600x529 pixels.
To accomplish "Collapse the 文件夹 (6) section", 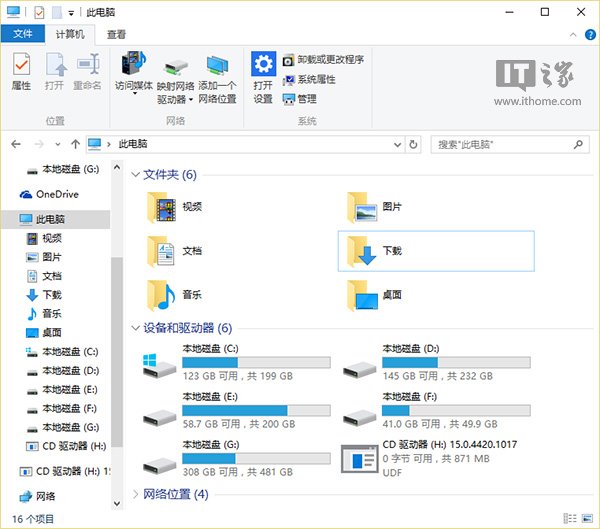I will click(136, 175).
